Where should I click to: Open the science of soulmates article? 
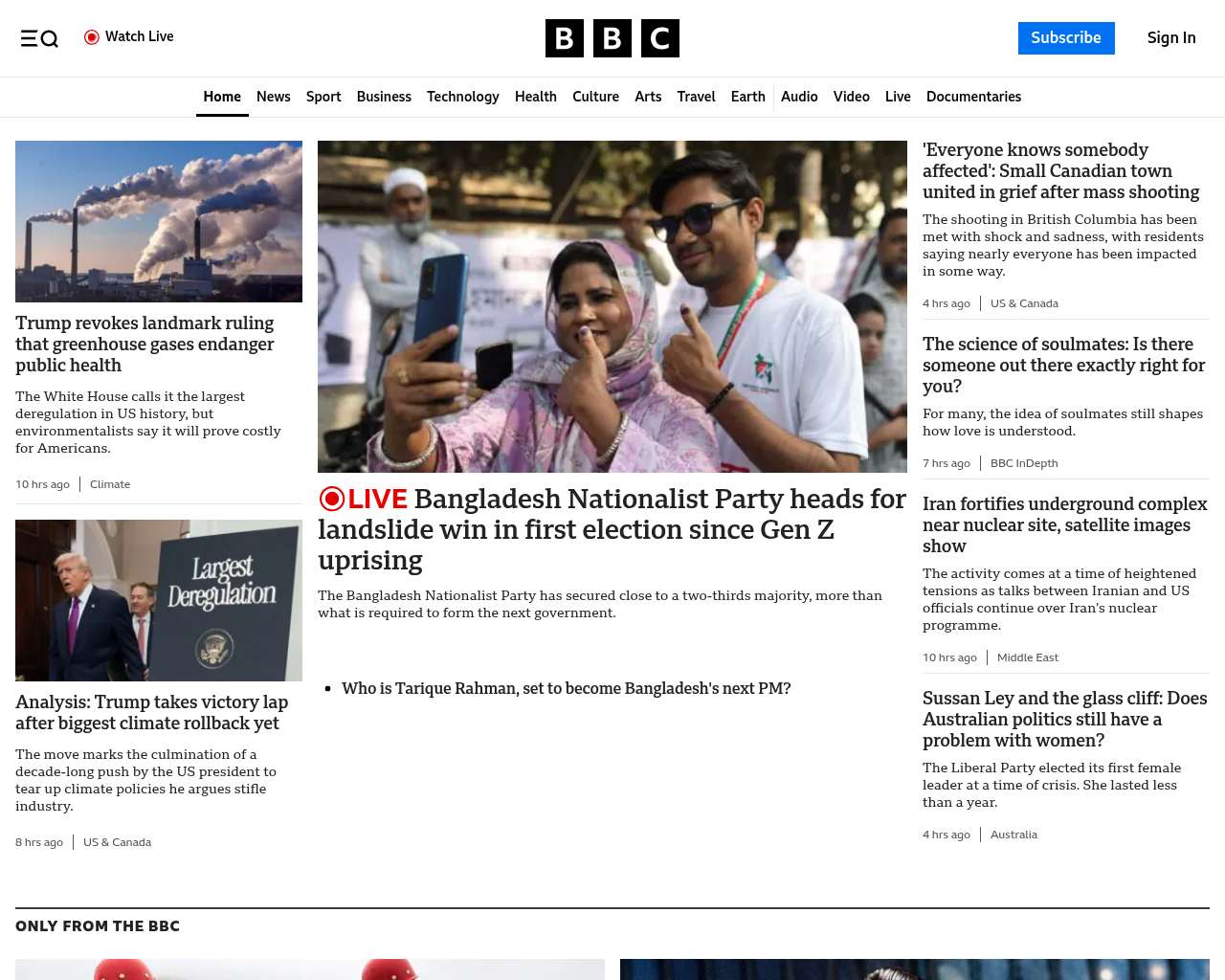coord(1063,365)
